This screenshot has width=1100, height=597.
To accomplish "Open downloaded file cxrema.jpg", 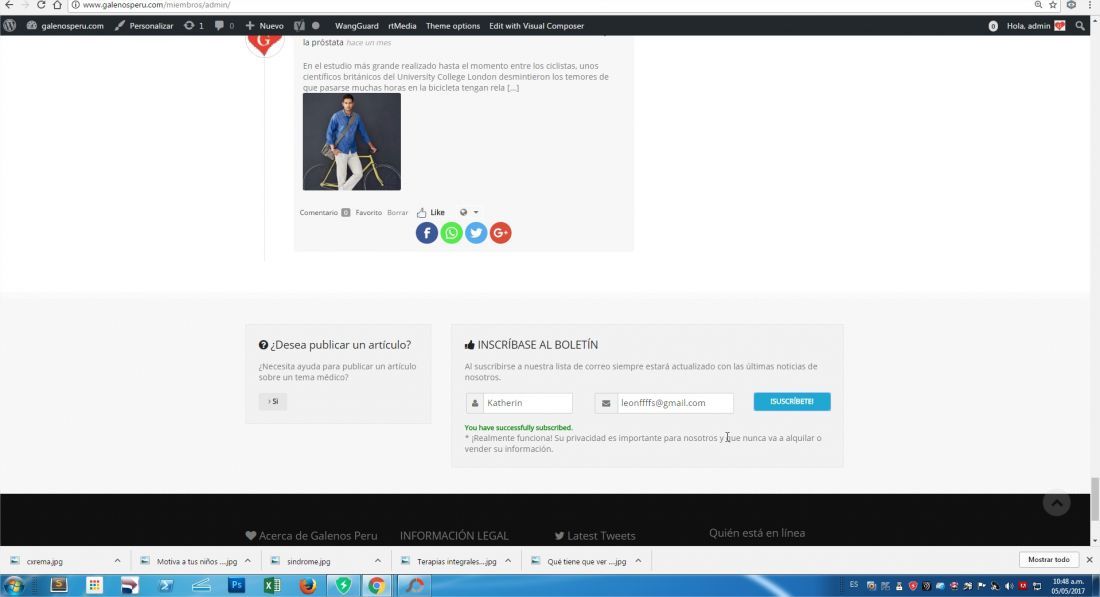I will (44, 561).
